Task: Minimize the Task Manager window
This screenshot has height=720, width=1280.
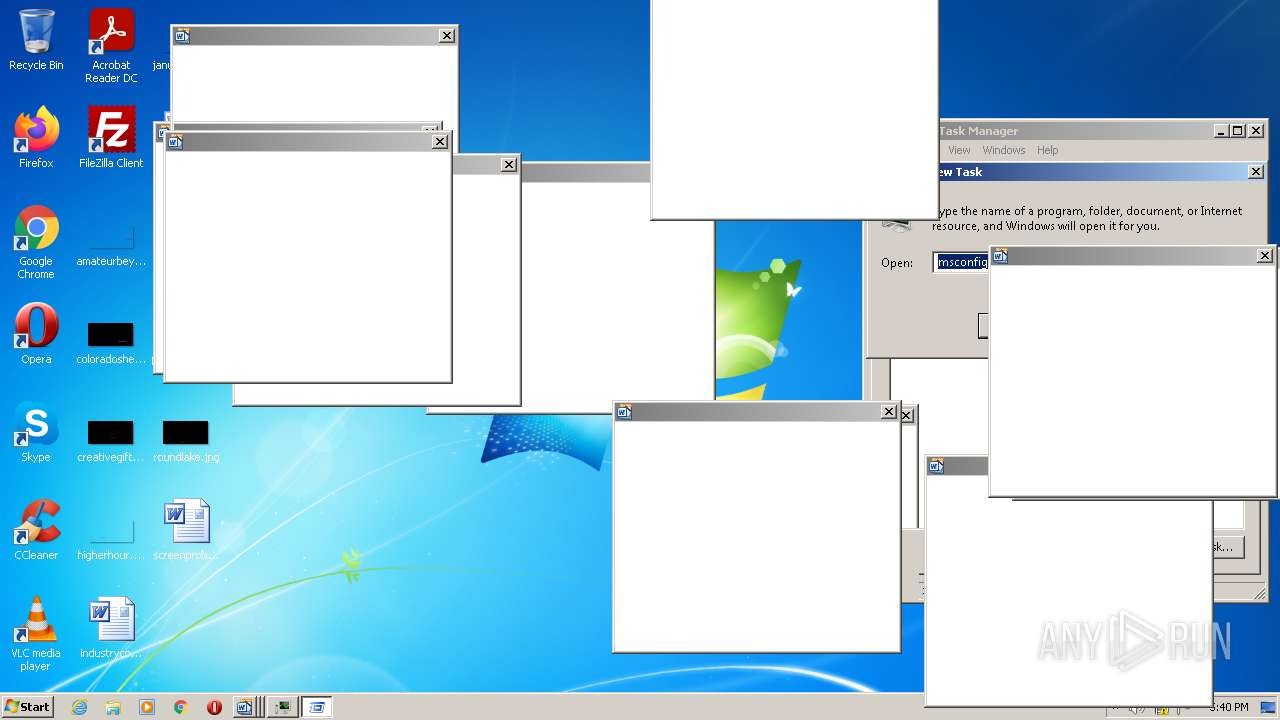Action: [1222, 131]
